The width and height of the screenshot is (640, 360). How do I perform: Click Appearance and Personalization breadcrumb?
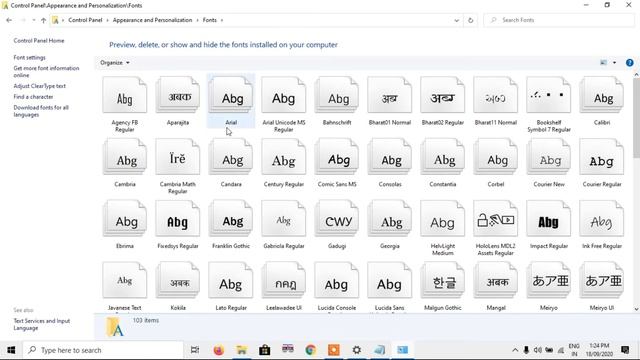coord(152,20)
